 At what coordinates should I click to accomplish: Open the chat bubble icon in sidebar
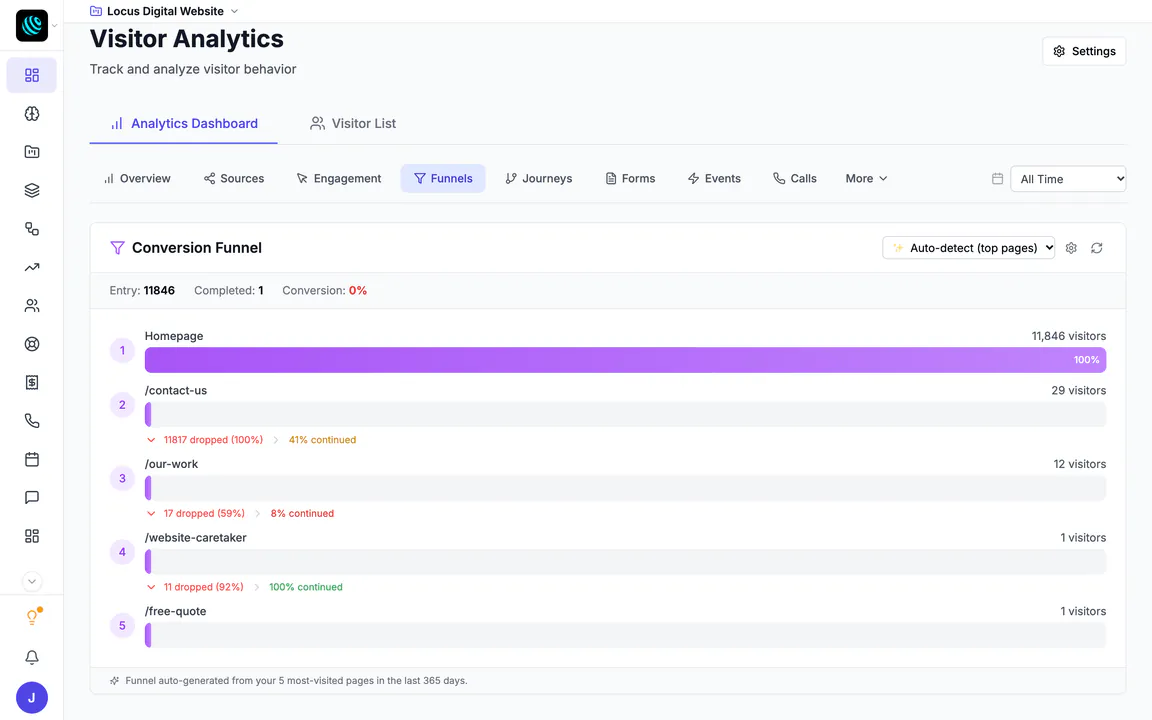(x=32, y=497)
